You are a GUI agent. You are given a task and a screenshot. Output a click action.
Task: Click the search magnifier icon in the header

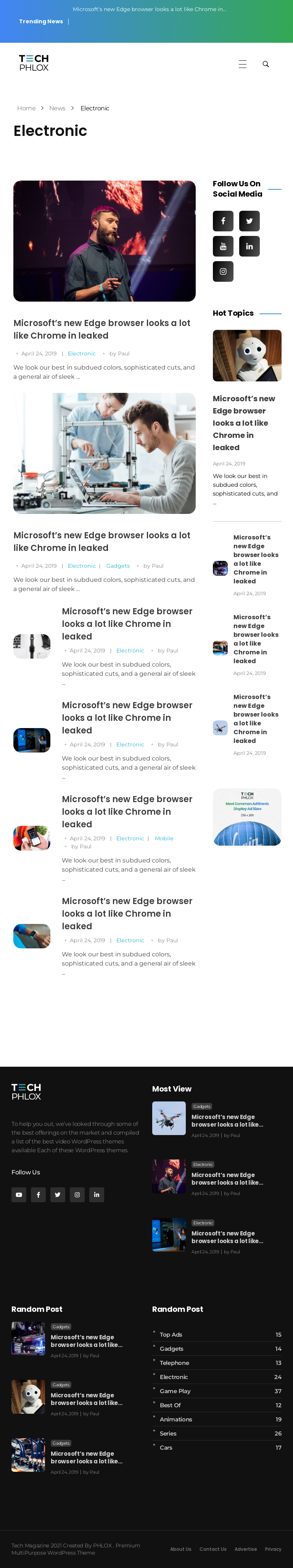(266, 64)
